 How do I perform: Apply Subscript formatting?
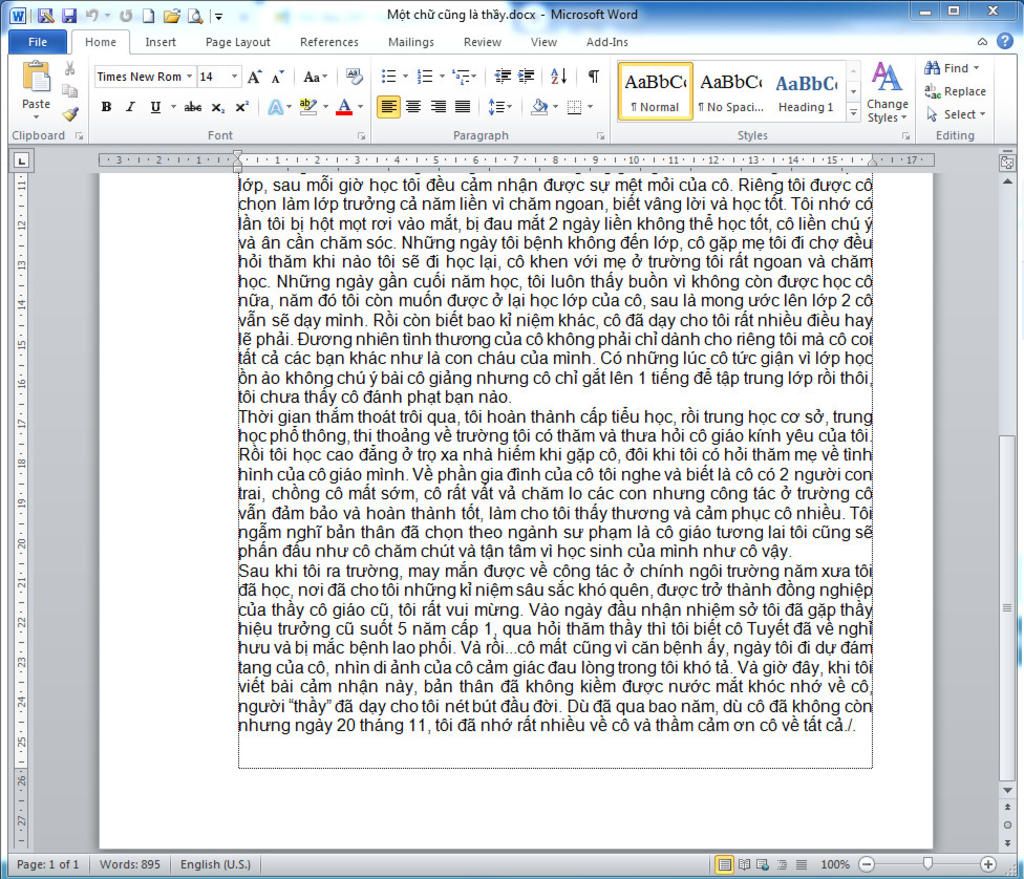click(218, 107)
